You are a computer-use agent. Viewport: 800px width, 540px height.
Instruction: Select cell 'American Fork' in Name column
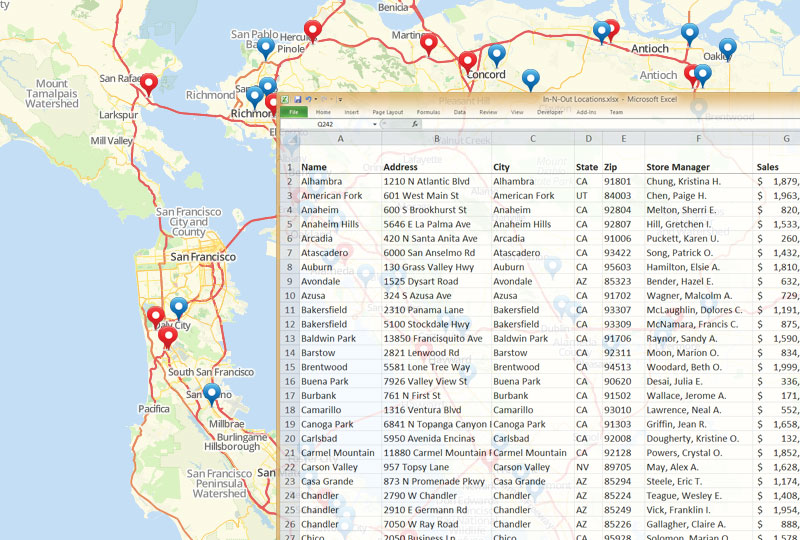point(340,195)
